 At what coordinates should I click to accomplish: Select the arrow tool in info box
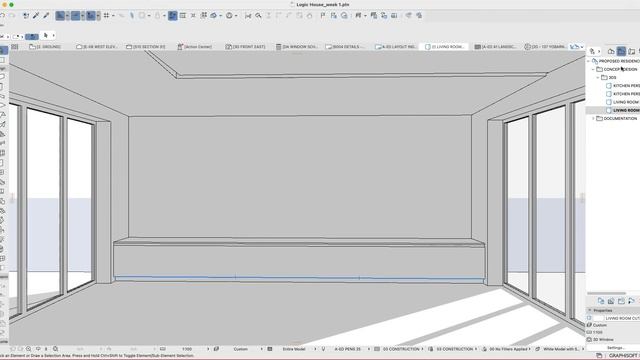(x=46, y=36)
